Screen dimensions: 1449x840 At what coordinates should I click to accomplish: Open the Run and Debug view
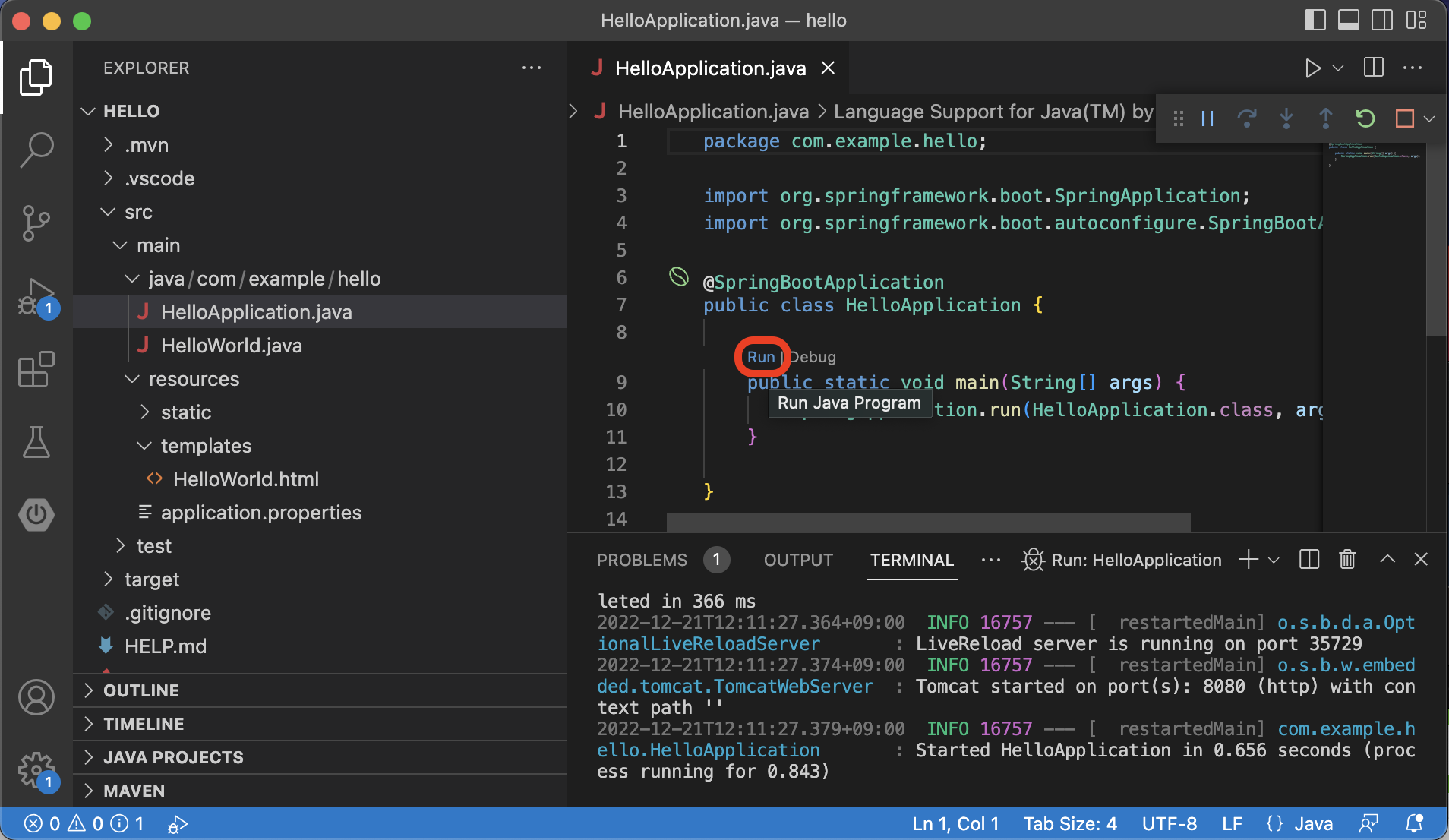pos(37,297)
